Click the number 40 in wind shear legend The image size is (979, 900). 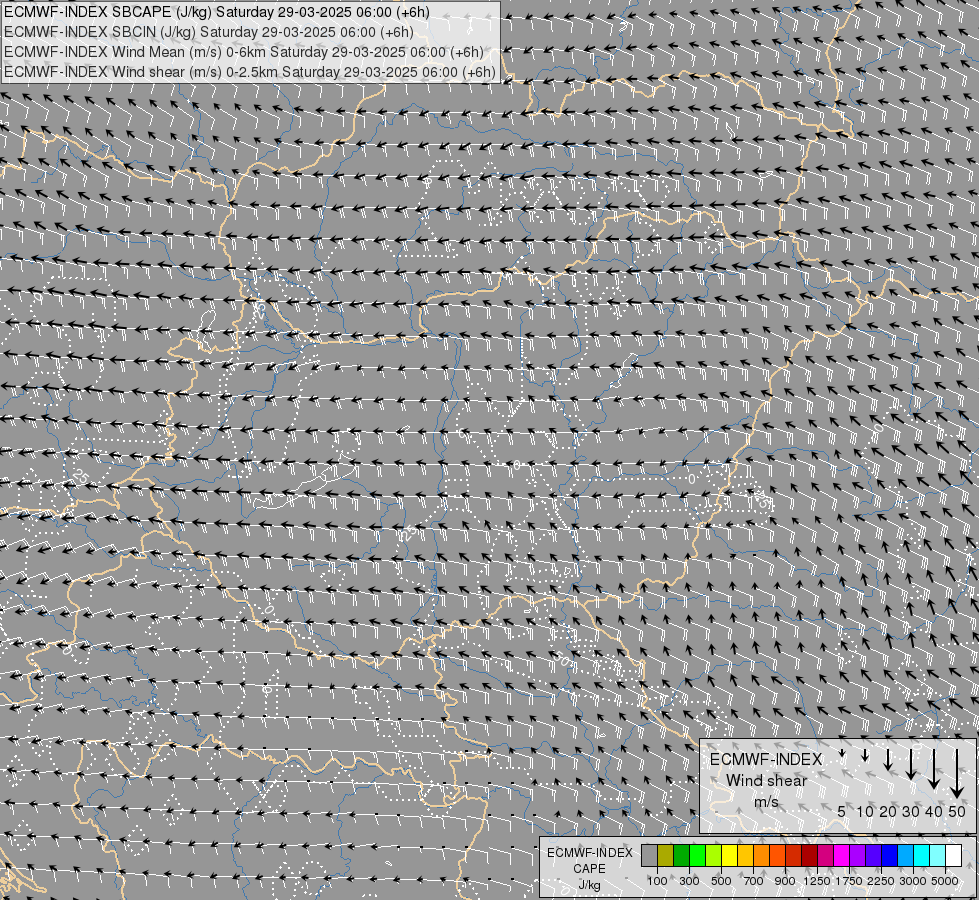(x=933, y=811)
